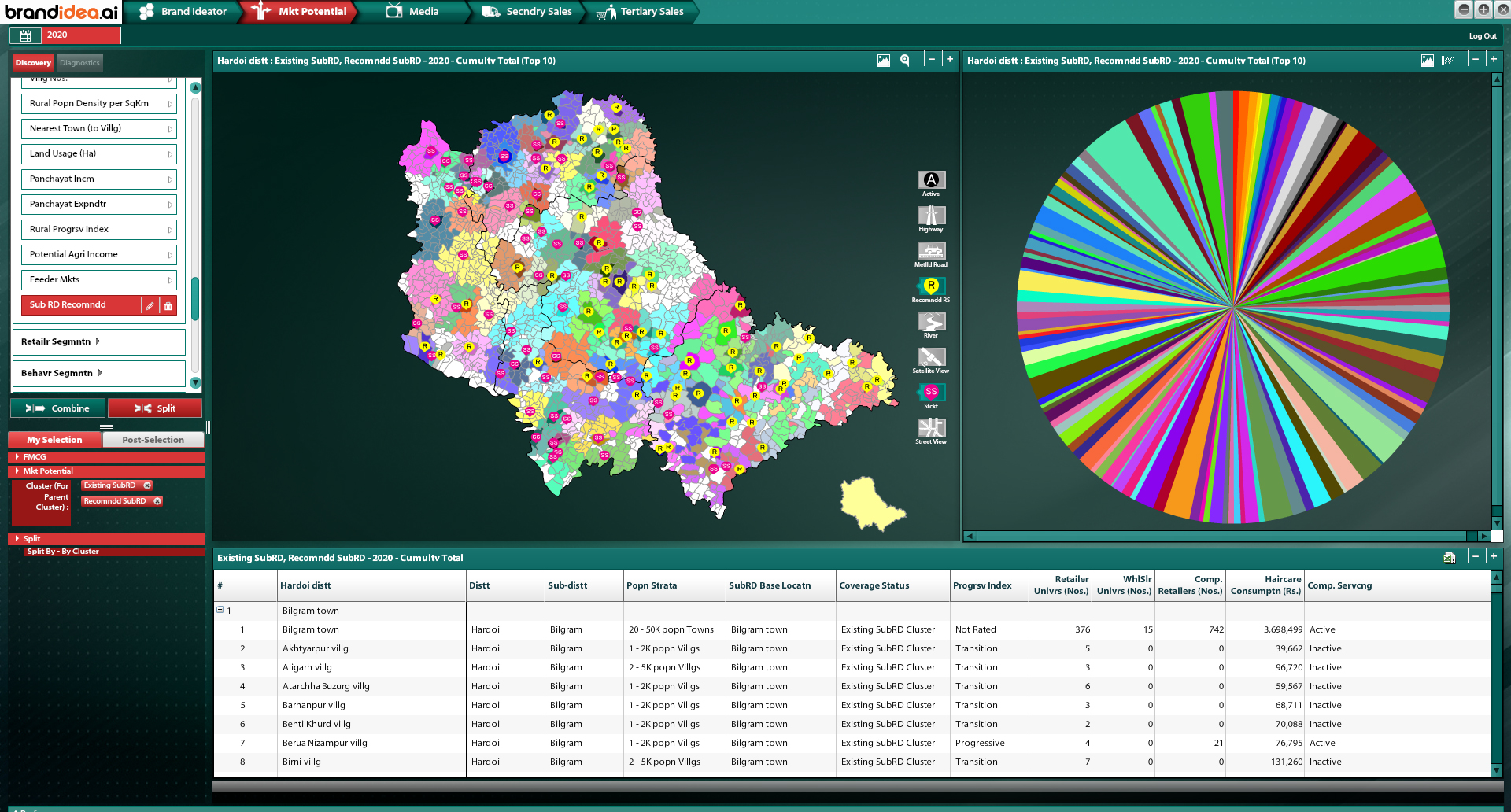Expand the Retailr Segmntn section
1511x812 pixels.
coord(98,341)
